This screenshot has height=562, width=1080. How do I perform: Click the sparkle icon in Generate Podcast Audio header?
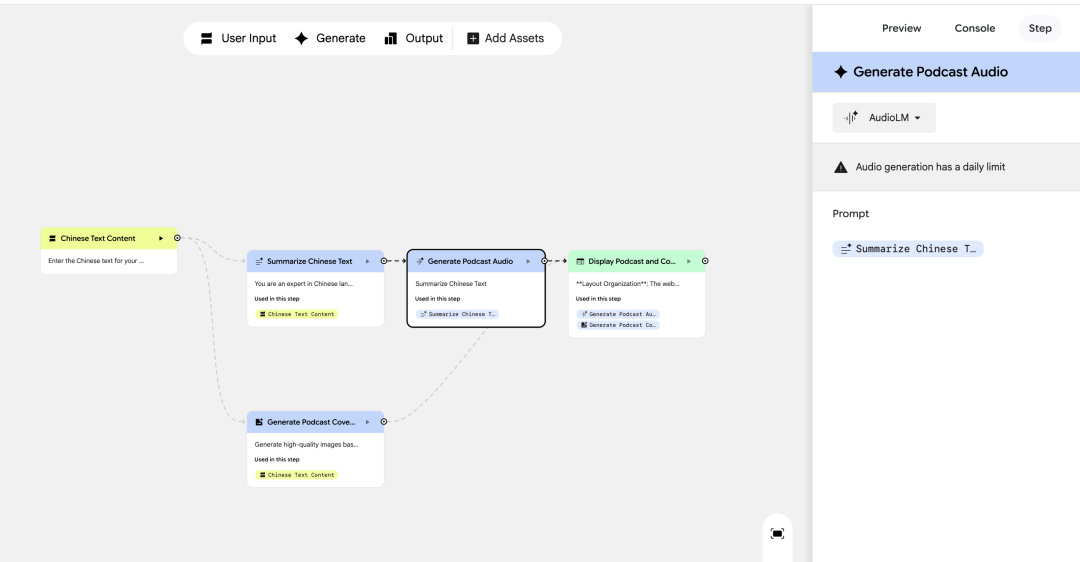click(x=840, y=72)
